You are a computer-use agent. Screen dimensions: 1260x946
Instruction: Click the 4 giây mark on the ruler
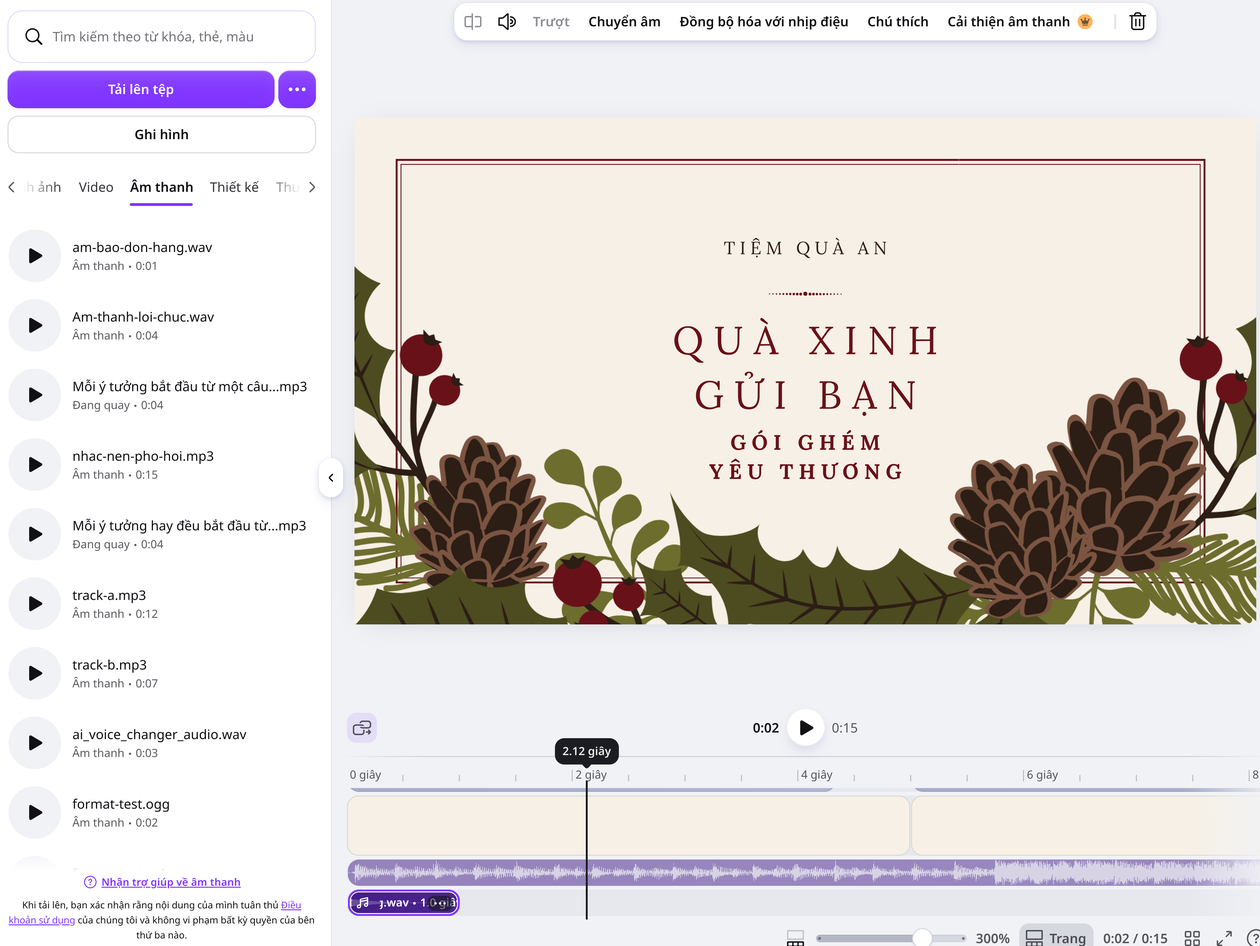pos(816,775)
